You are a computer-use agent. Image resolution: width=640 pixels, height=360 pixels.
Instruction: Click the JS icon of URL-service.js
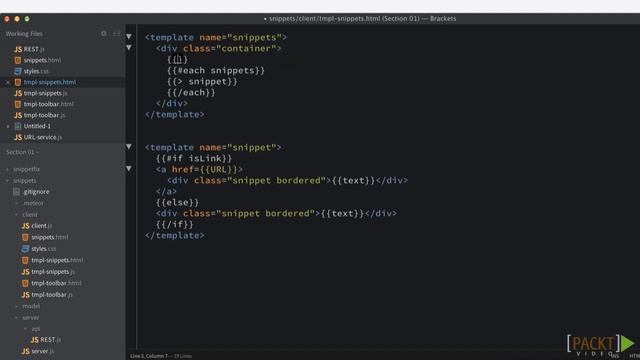(18, 137)
